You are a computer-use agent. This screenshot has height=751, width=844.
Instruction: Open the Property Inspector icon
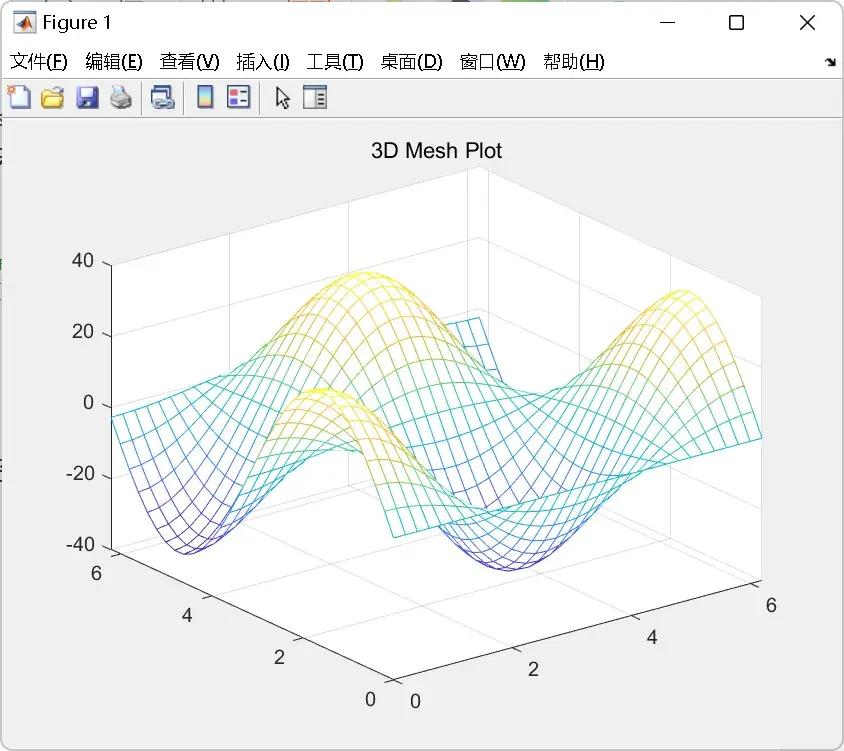315,97
